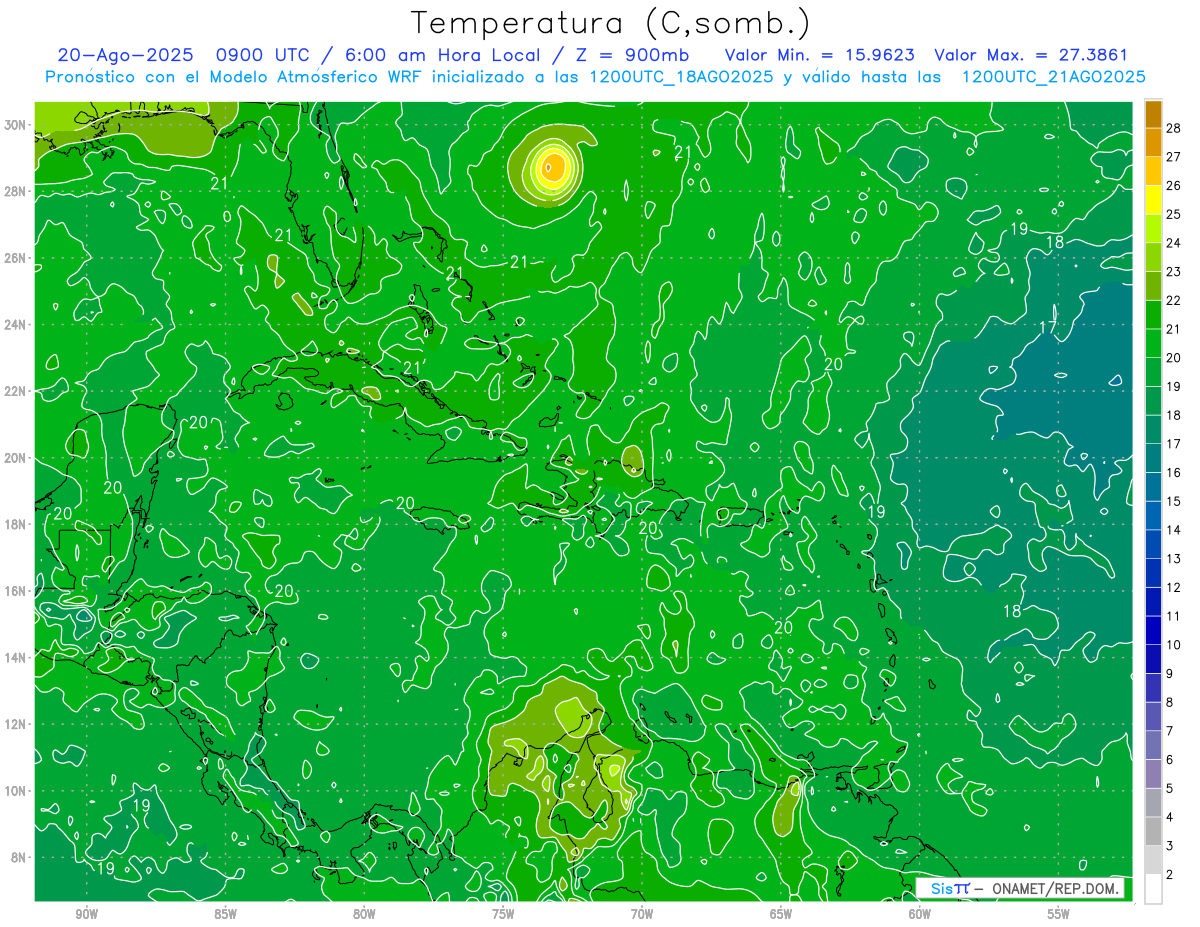Click the '25' label on color scale

click(x=1173, y=214)
